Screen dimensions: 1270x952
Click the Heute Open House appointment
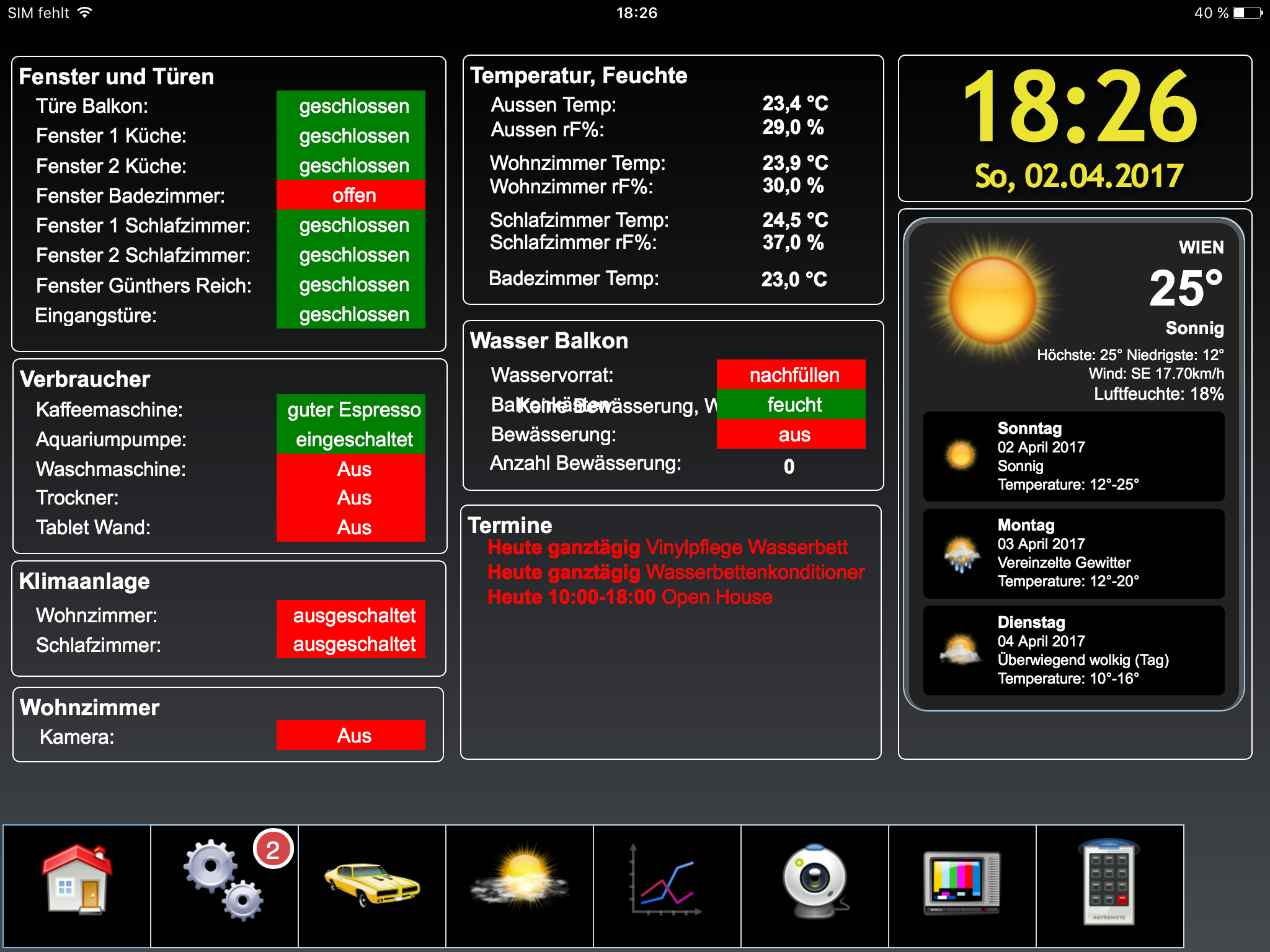[629, 596]
